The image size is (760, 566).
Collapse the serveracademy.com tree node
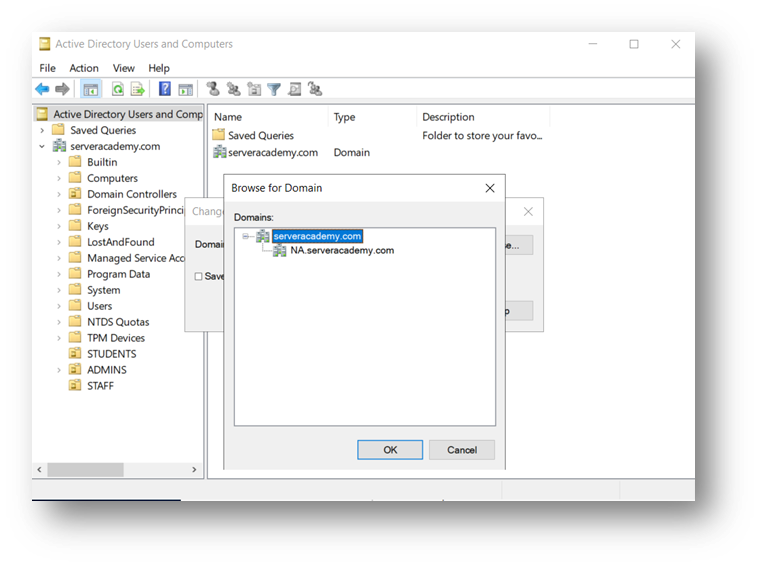(42, 146)
